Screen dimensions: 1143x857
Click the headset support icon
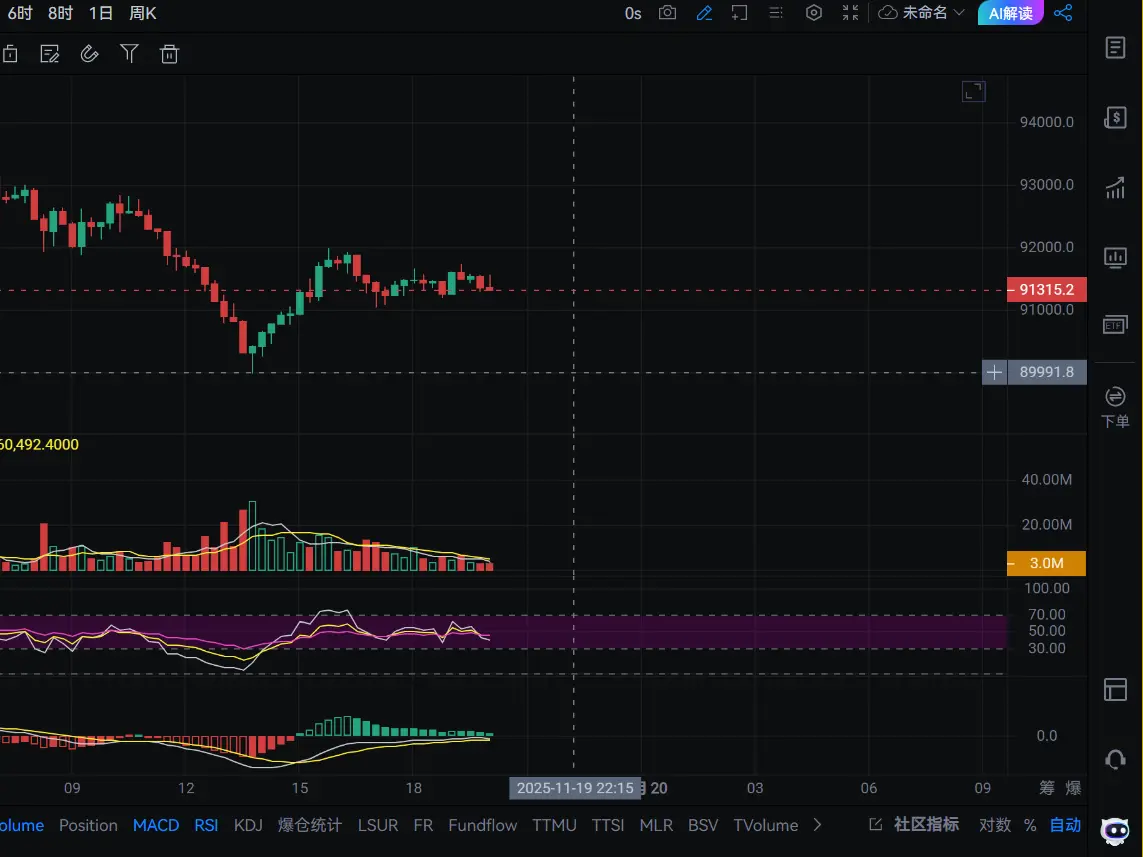[1115, 760]
